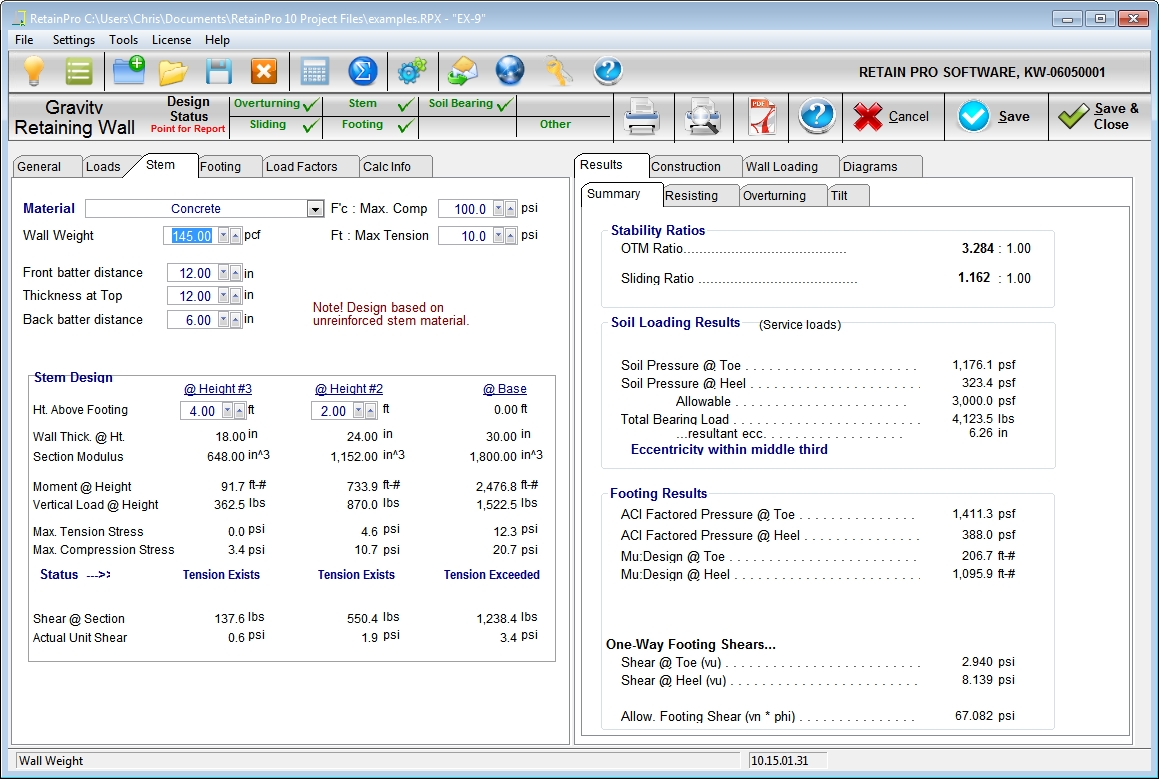Viewport: 1159px width, 779px height.
Task: Expand the Material dropdown showing Concrete
Action: (x=315, y=209)
